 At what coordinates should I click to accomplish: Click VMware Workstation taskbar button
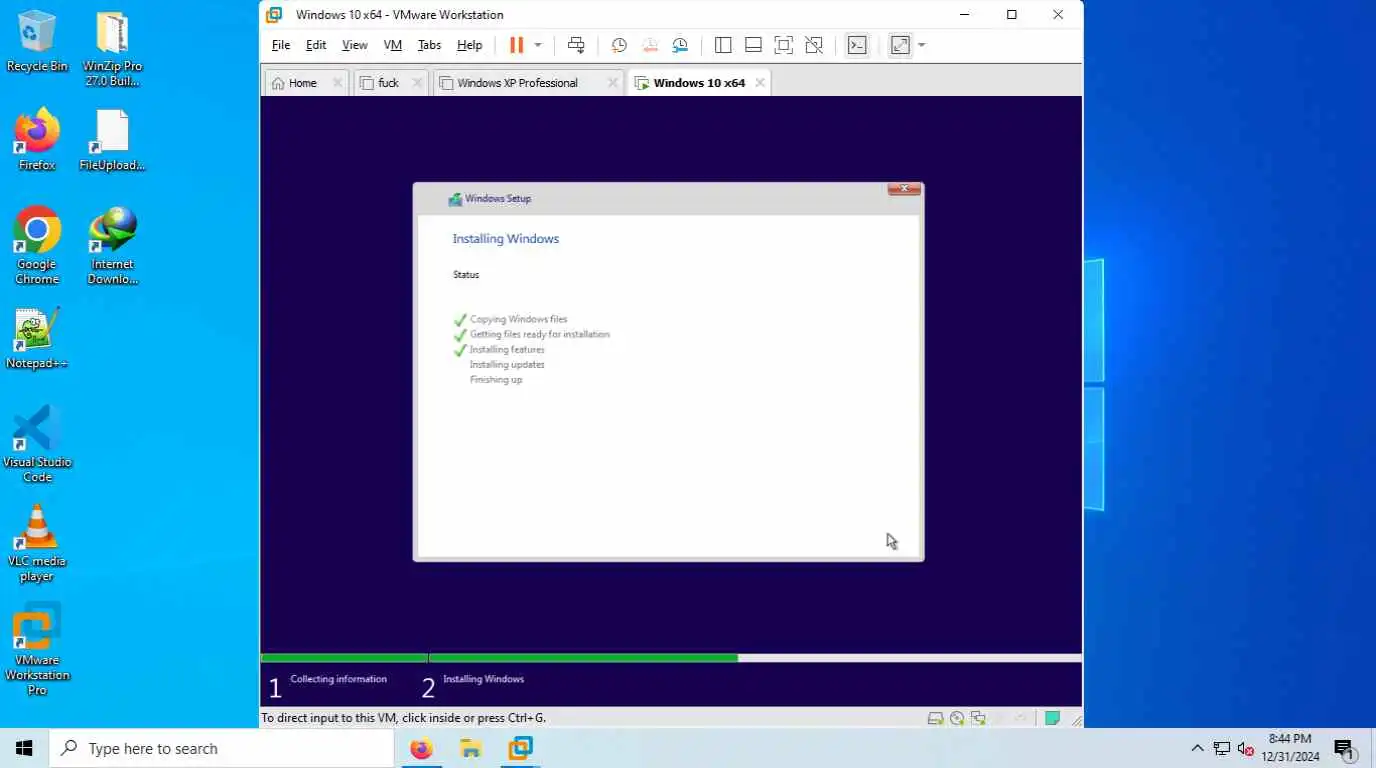520,748
